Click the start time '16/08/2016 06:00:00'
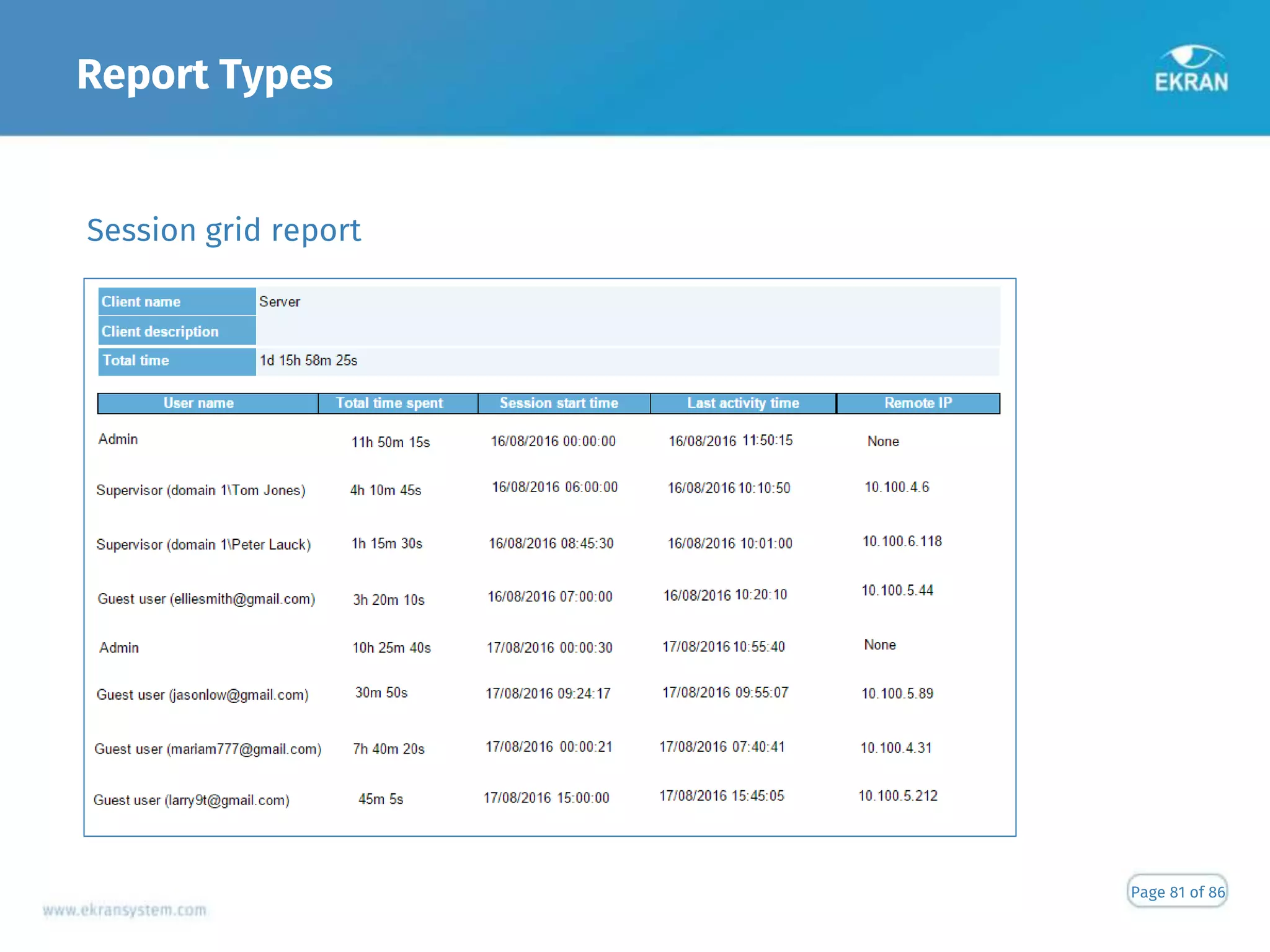Viewport: 1270px width, 952px height. [555, 487]
